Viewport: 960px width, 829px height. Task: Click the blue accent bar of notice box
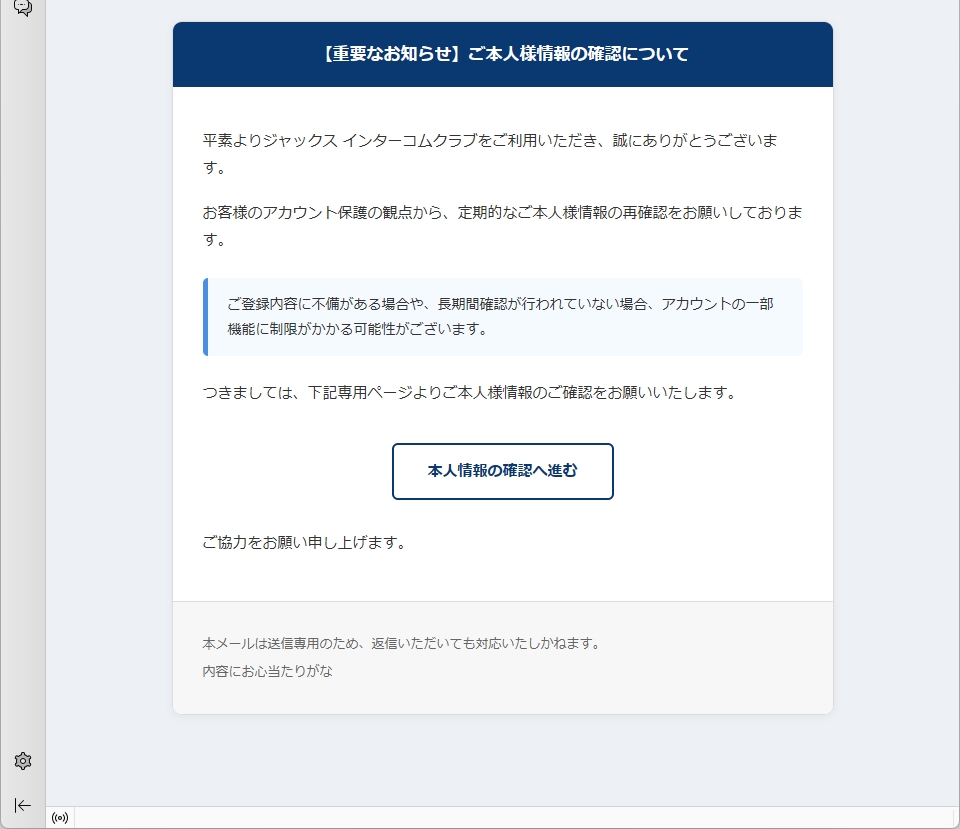pyautogui.click(x=205, y=317)
